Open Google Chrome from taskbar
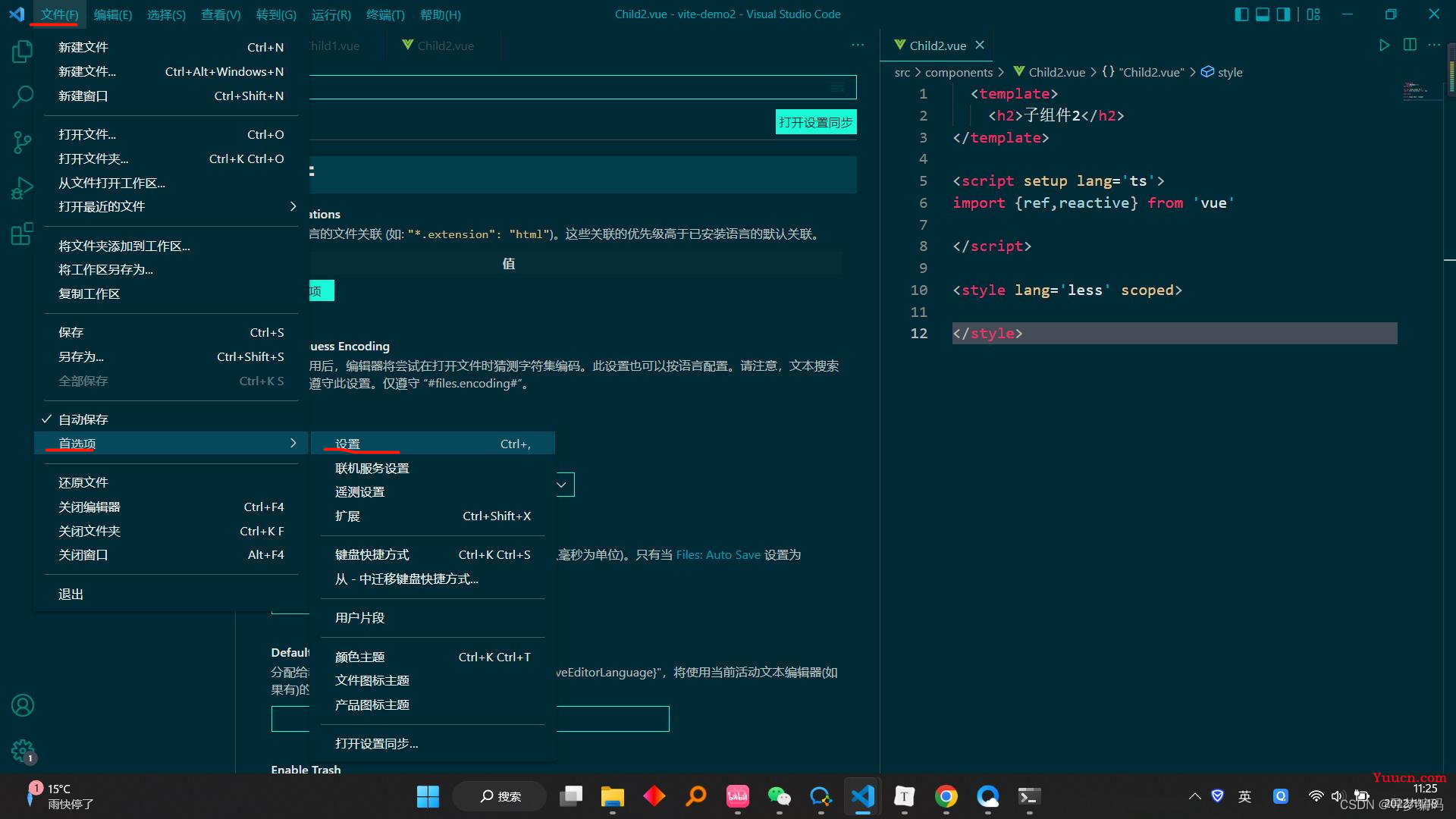Image resolution: width=1456 pixels, height=819 pixels. 946,796
